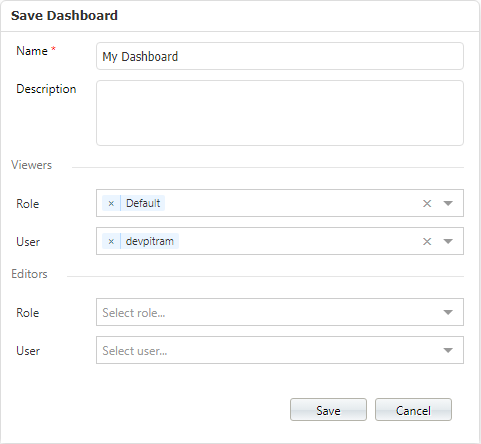Click inside the empty Description text area
This screenshot has width=481, height=444.
point(280,113)
